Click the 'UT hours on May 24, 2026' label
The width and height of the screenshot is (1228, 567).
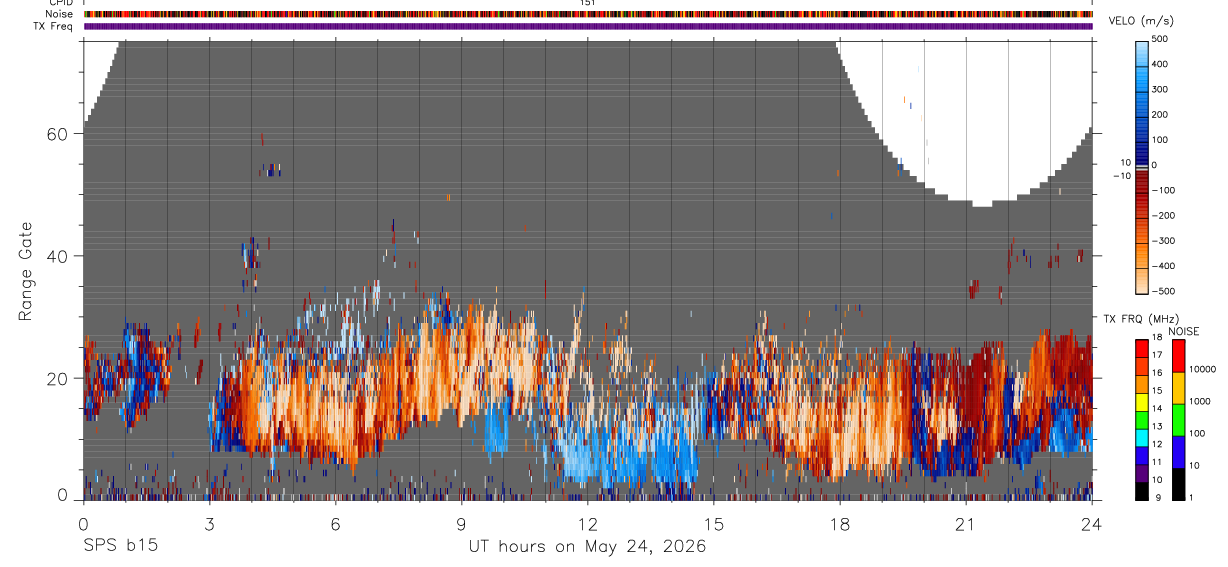[588, 546]
